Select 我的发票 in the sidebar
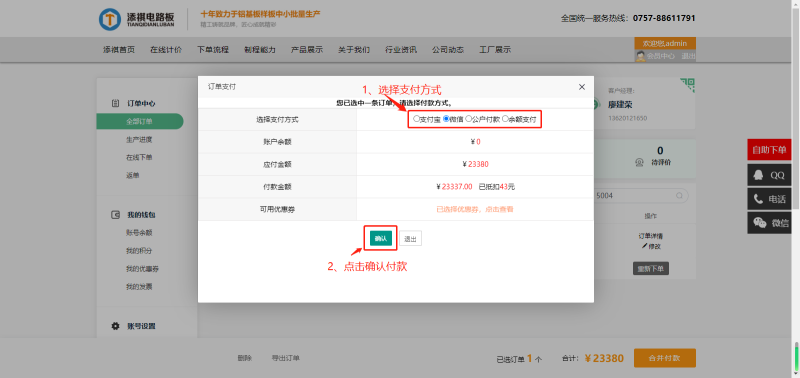Image resolution: width=800 pixels, height=378 pixels. [139, 287]
